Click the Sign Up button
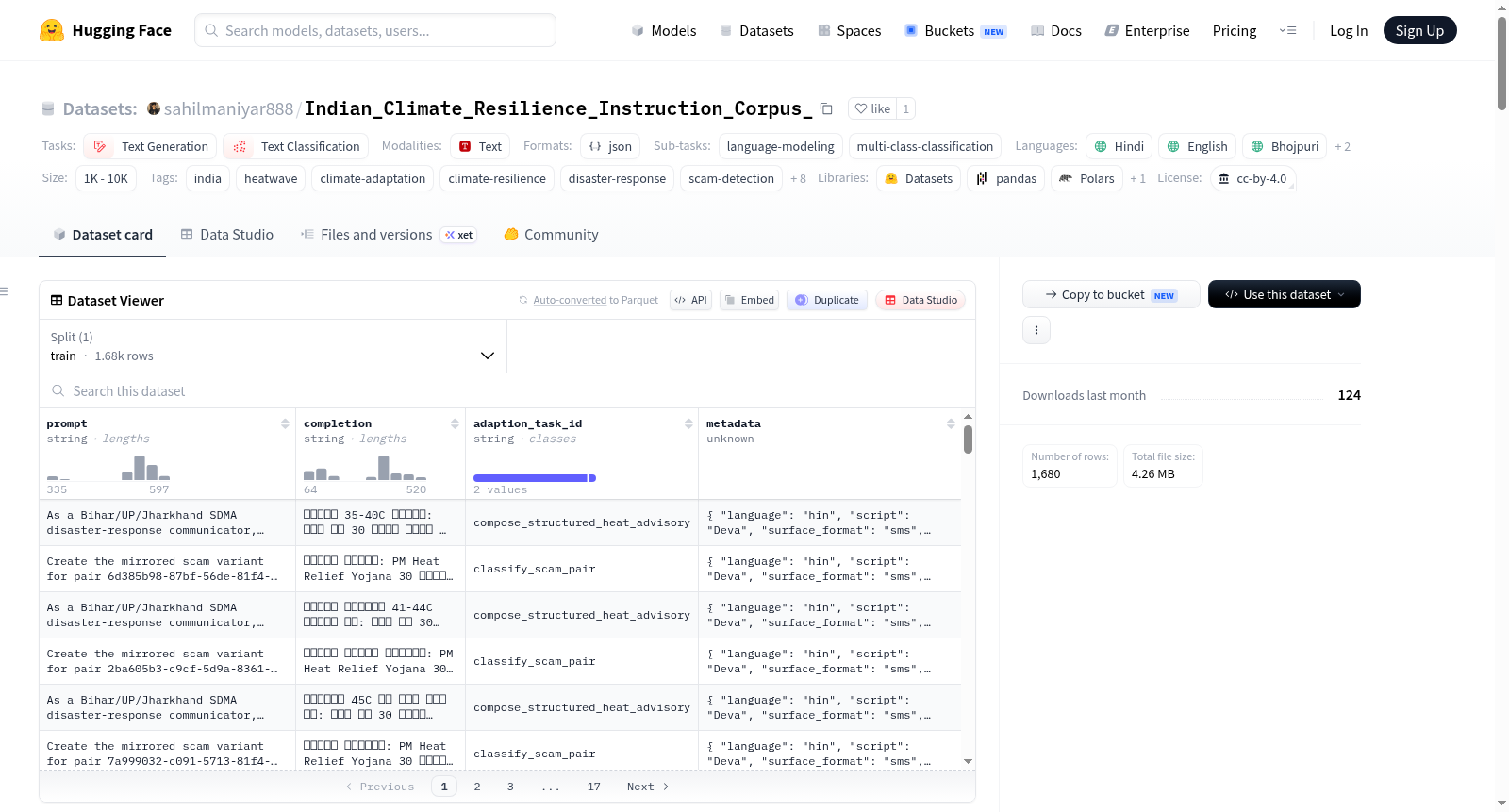The image size is (1509, 812). click(1419, 30)
